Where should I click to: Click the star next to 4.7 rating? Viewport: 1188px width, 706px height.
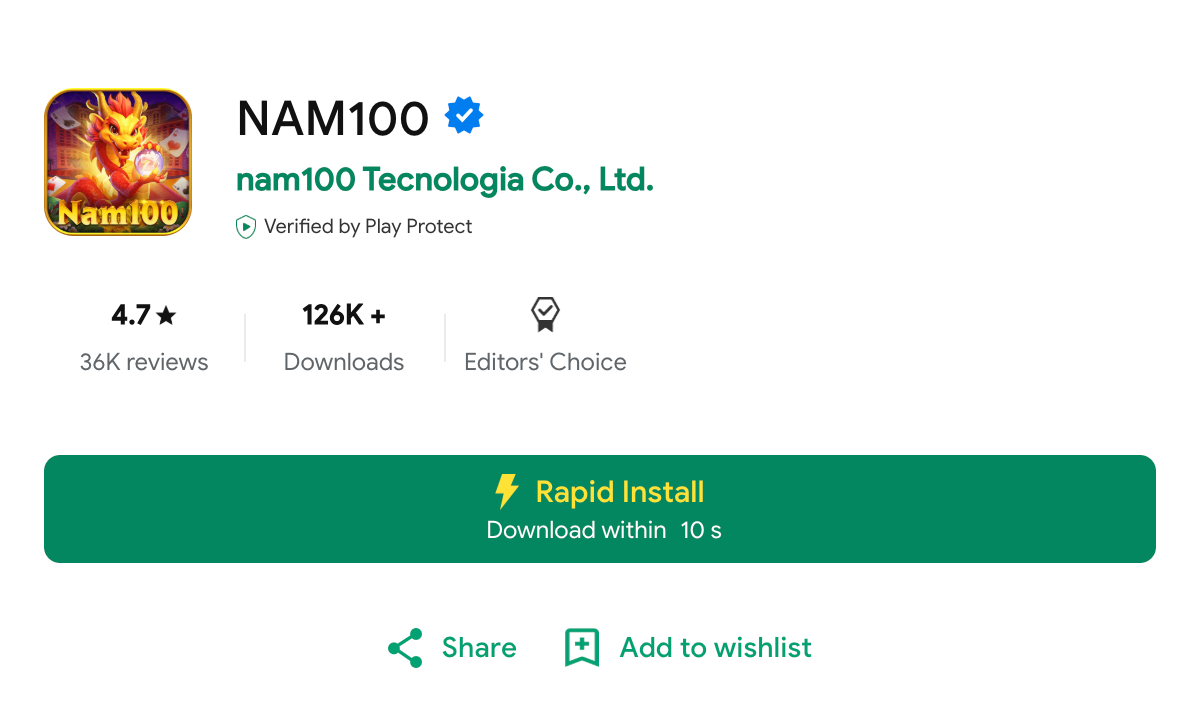pos(166,315)
